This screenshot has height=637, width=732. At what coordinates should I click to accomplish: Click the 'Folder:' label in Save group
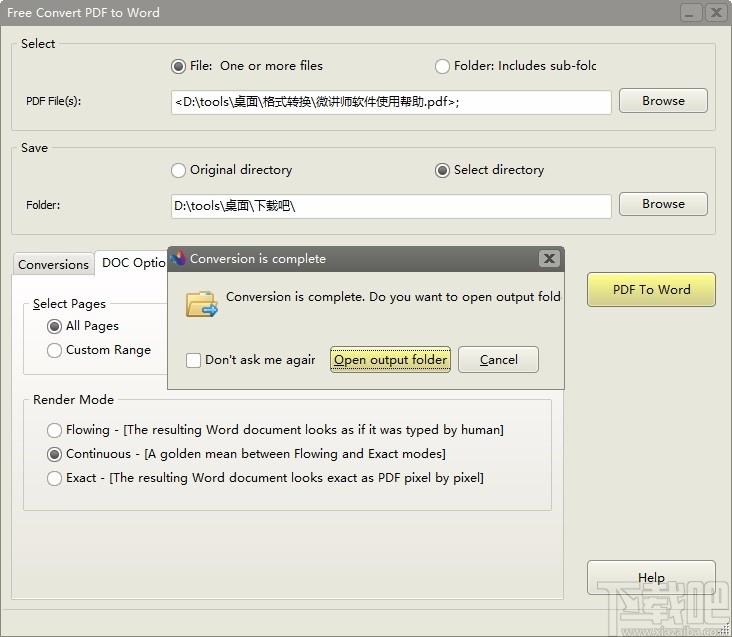[x=43, y=205]
